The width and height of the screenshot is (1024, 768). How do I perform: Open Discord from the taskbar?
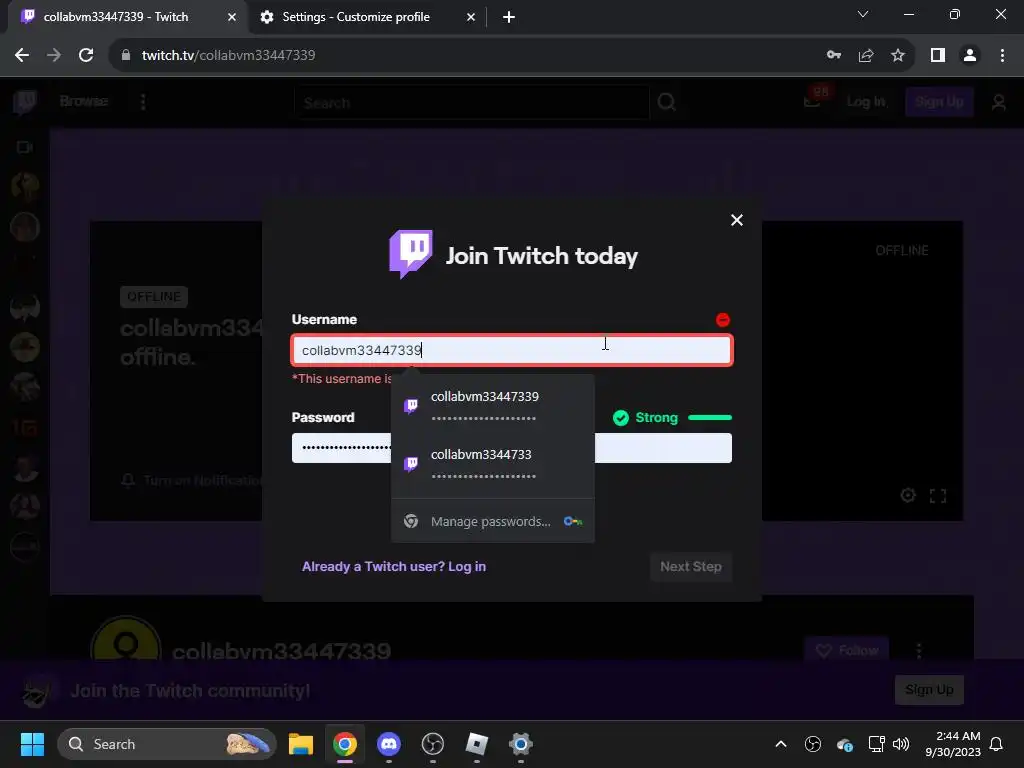(389, 744)
